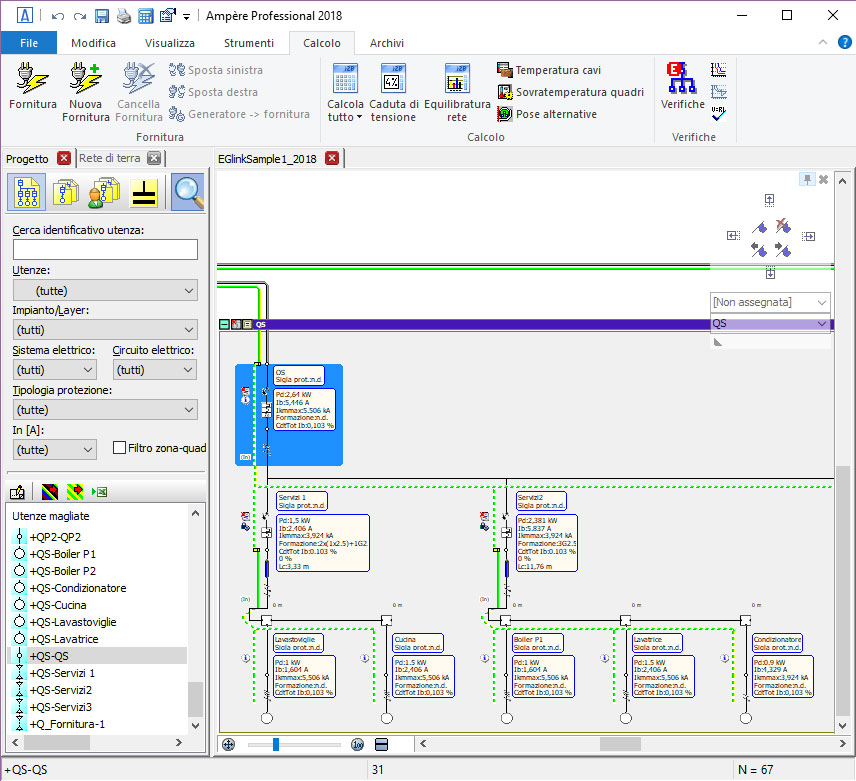
Task: Add a new supply with Nuova Fornitura
Action: [85, 92]
